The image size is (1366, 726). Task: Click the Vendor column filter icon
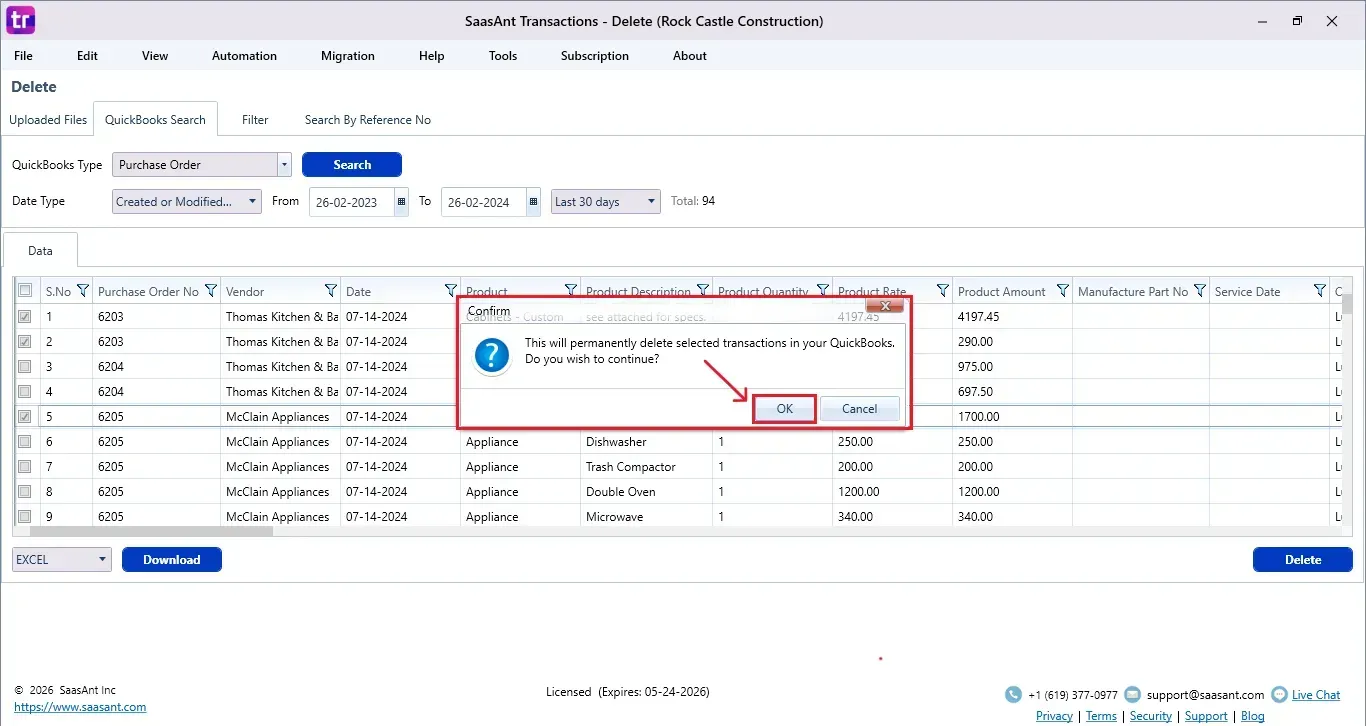click(330, 291)
